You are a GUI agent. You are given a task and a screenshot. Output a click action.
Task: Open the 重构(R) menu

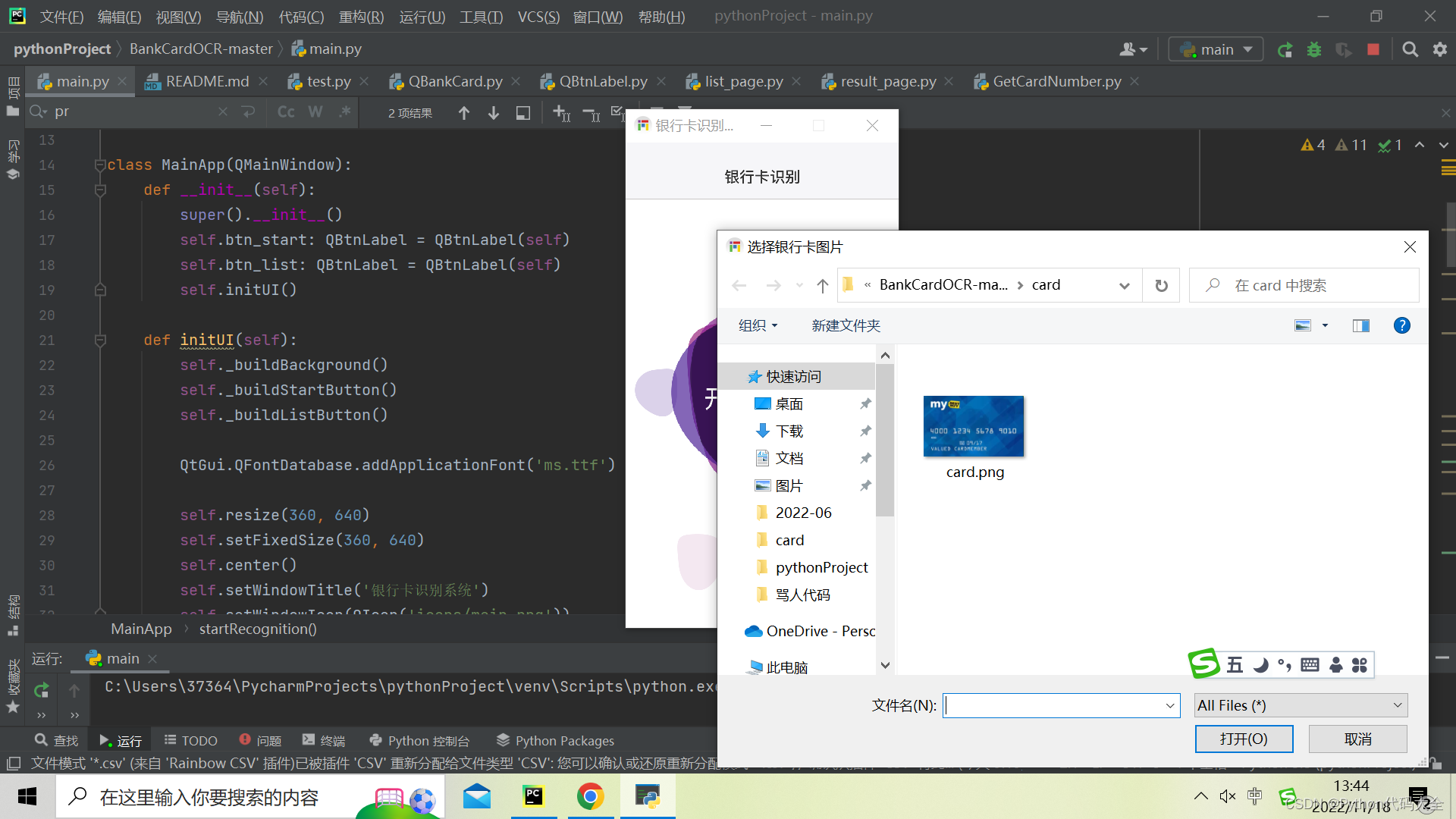click(x=361, y=17)
